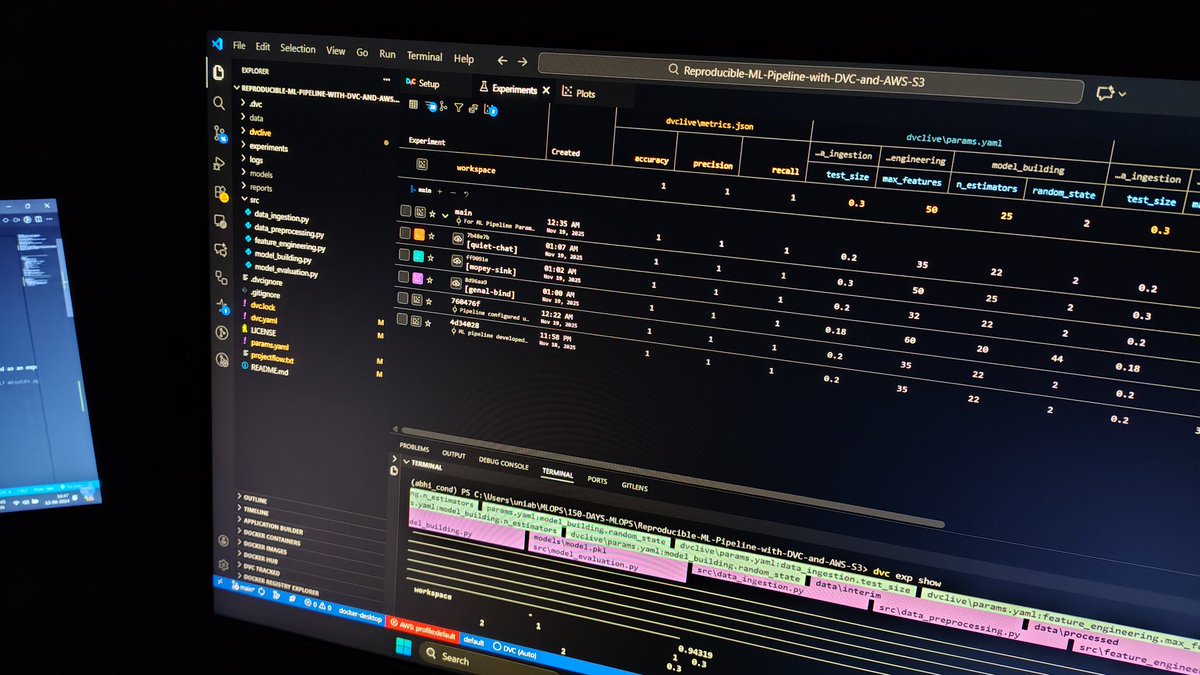This screenshot has height=675, width=1200.
Task: Open the Copilot chat icon in title bar
Action: click(1104, 92)
